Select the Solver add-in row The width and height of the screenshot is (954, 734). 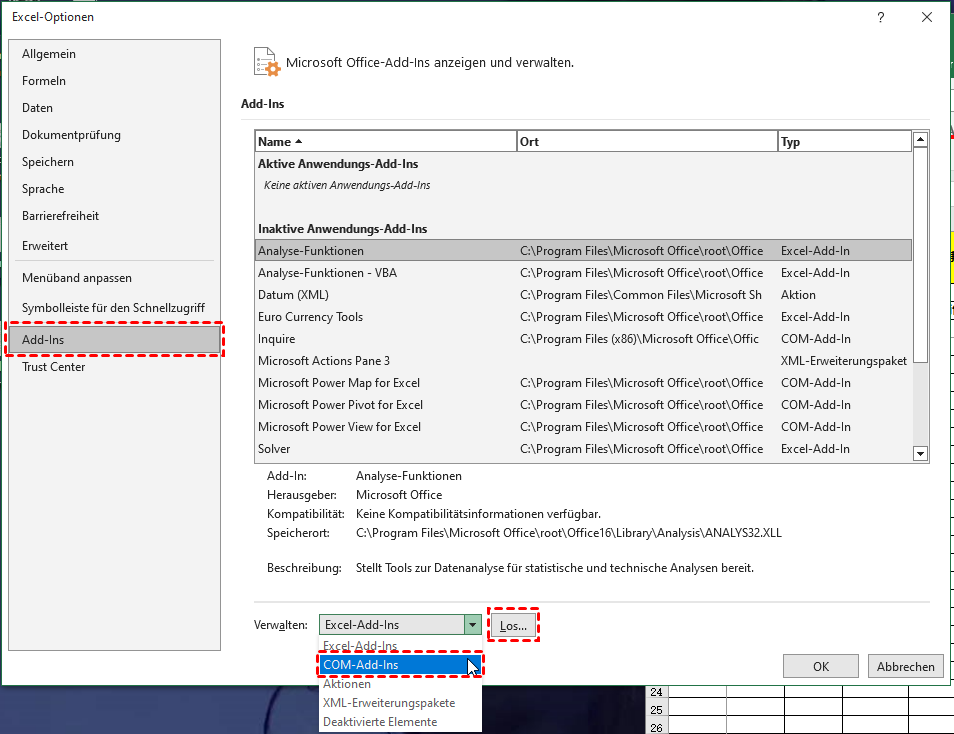[x=273, y=449]
